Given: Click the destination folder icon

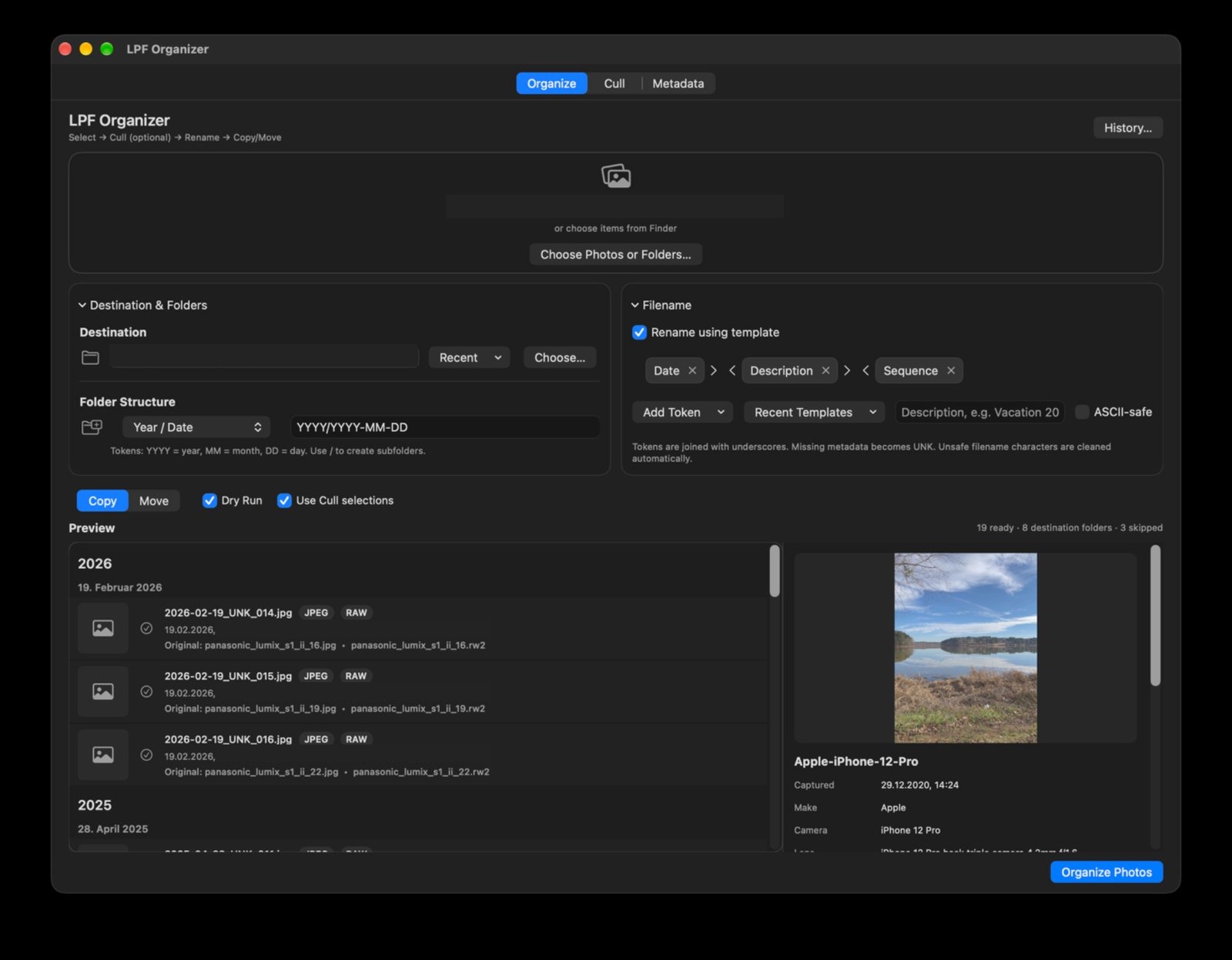Looking at the screenshot, I should [x=91, y=358].
